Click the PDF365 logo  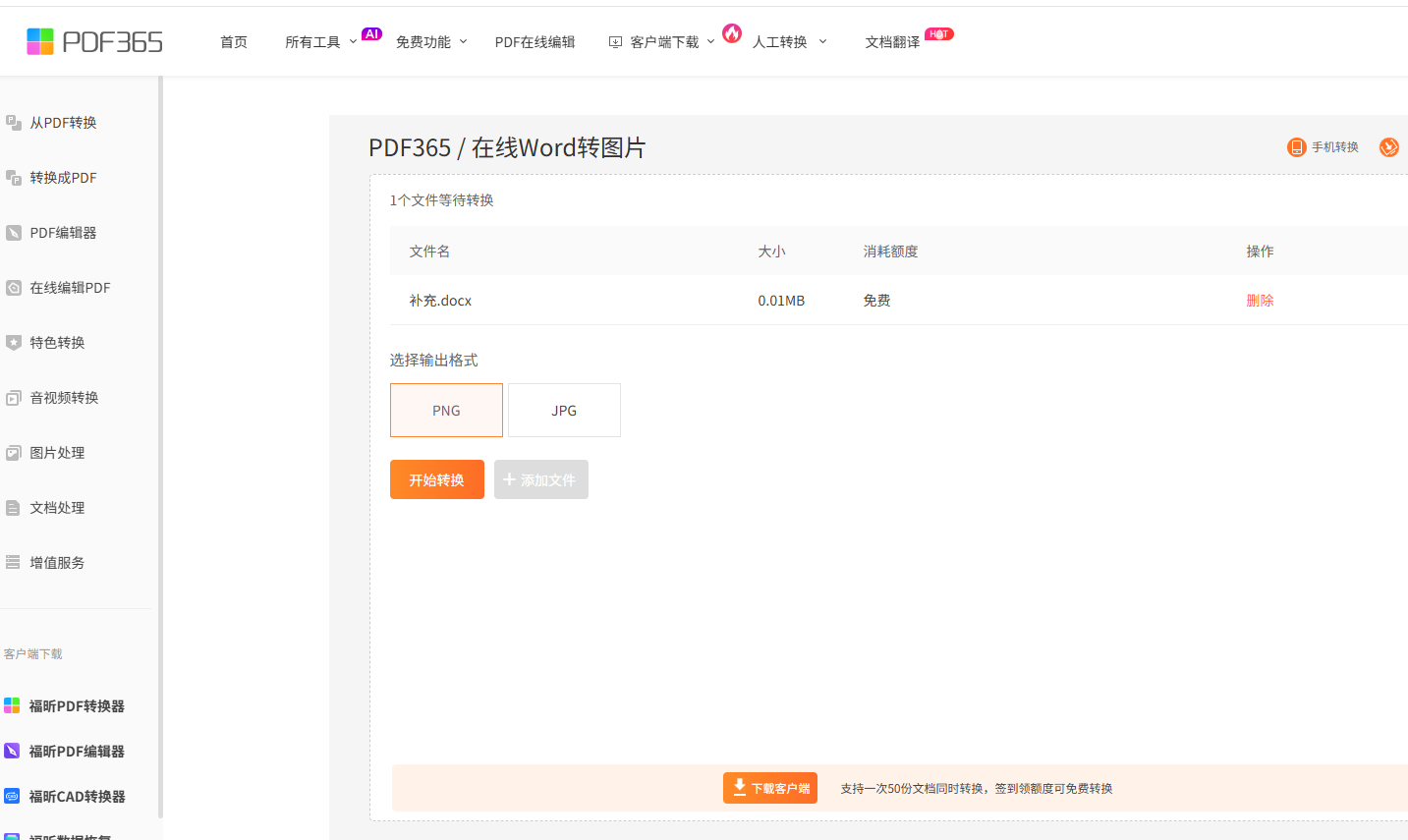click(x=94, y=41)
